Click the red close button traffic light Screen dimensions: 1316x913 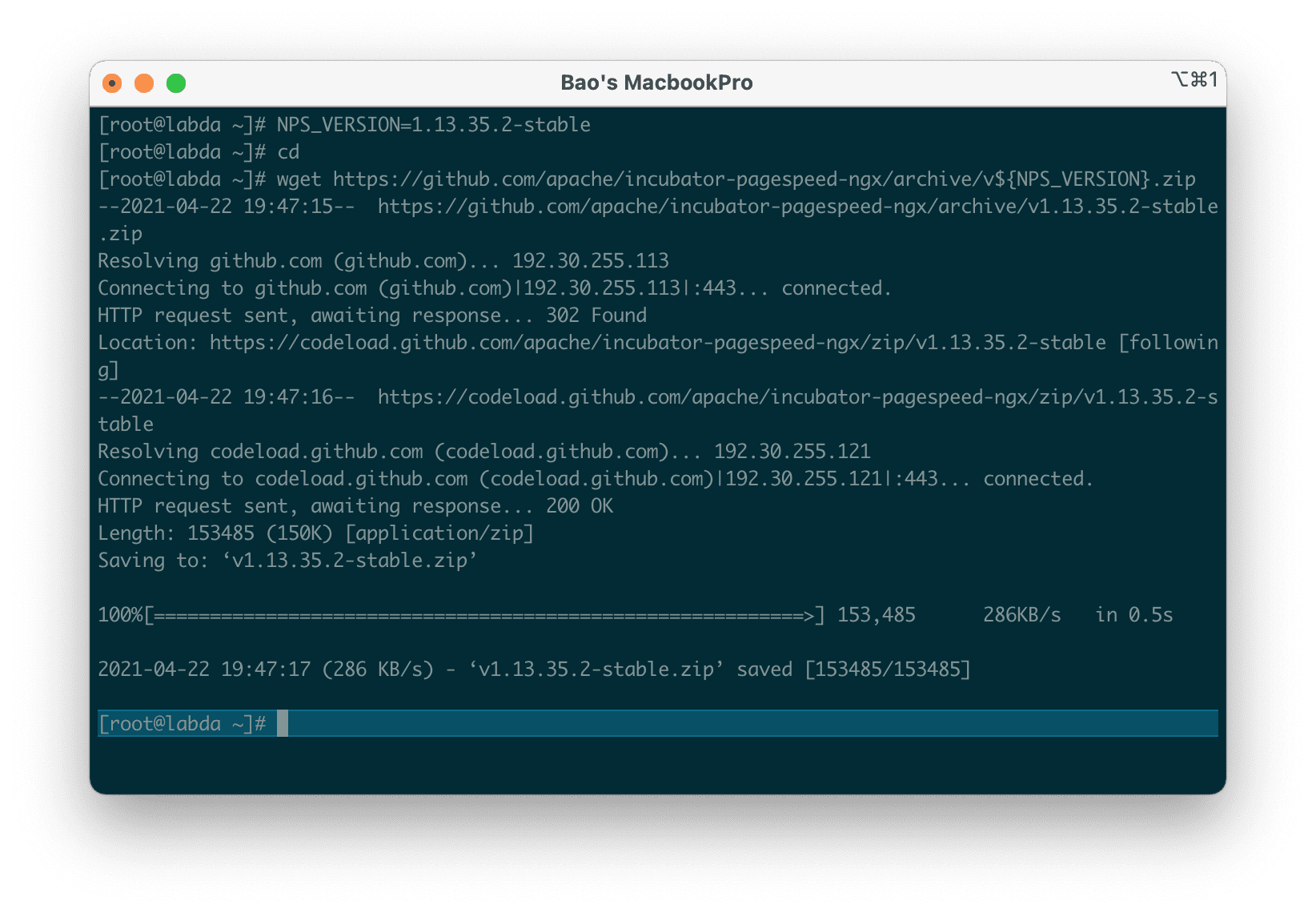click(112, 82)
